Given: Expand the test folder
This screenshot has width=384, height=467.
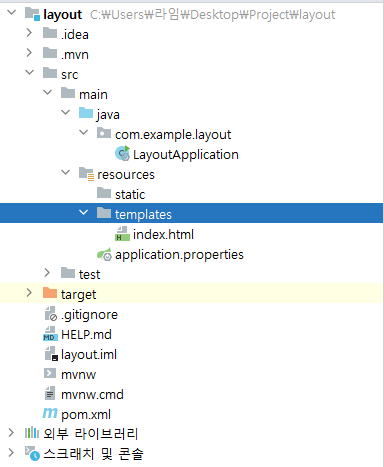Looking at the screenshot, I should [x=47, y=273].
